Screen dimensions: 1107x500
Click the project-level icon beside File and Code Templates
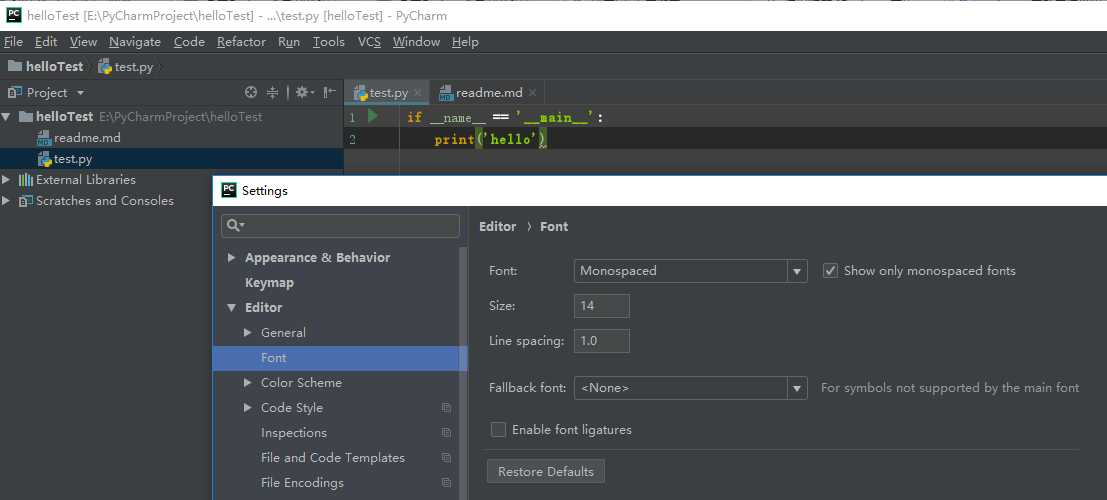click(x=446, y=458)
